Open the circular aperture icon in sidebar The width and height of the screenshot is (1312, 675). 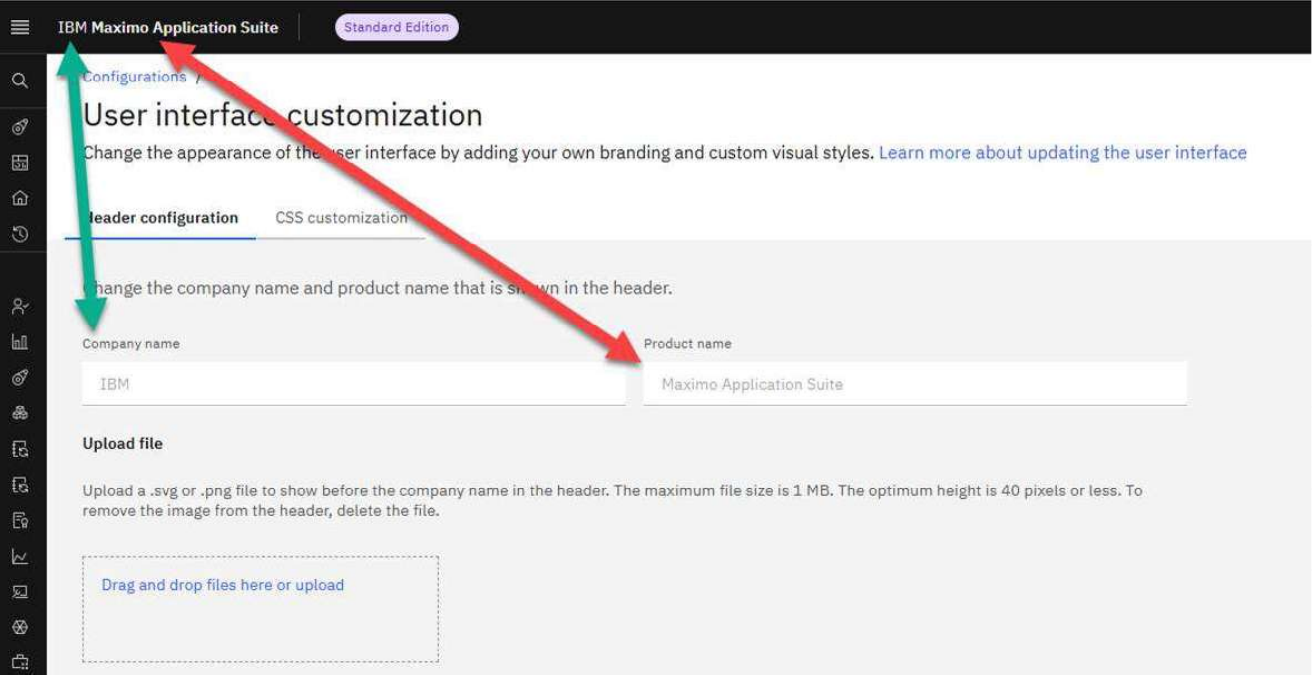pos(19,628)
